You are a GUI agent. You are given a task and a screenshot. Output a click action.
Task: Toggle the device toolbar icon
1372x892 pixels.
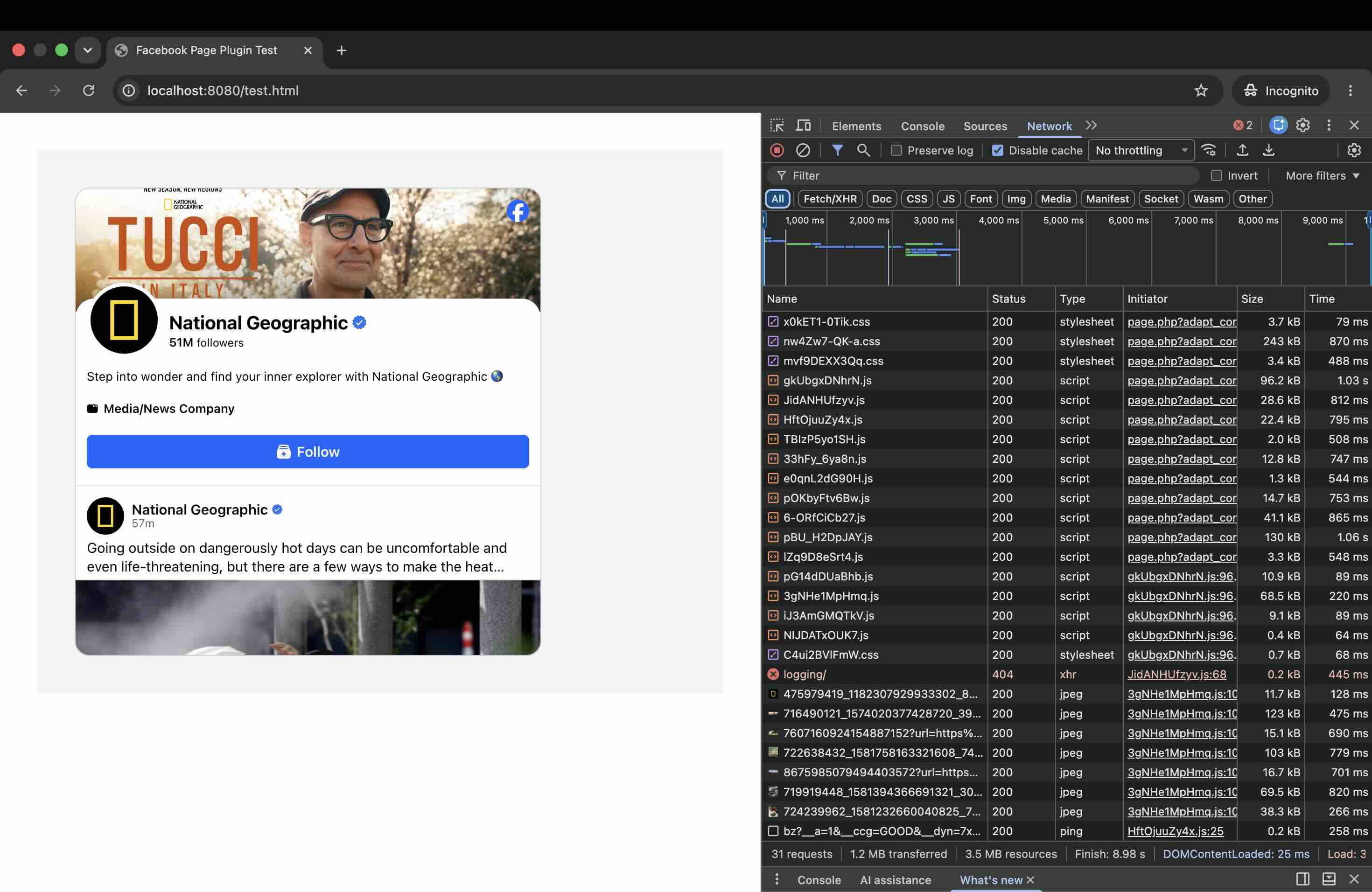(803, 125)
